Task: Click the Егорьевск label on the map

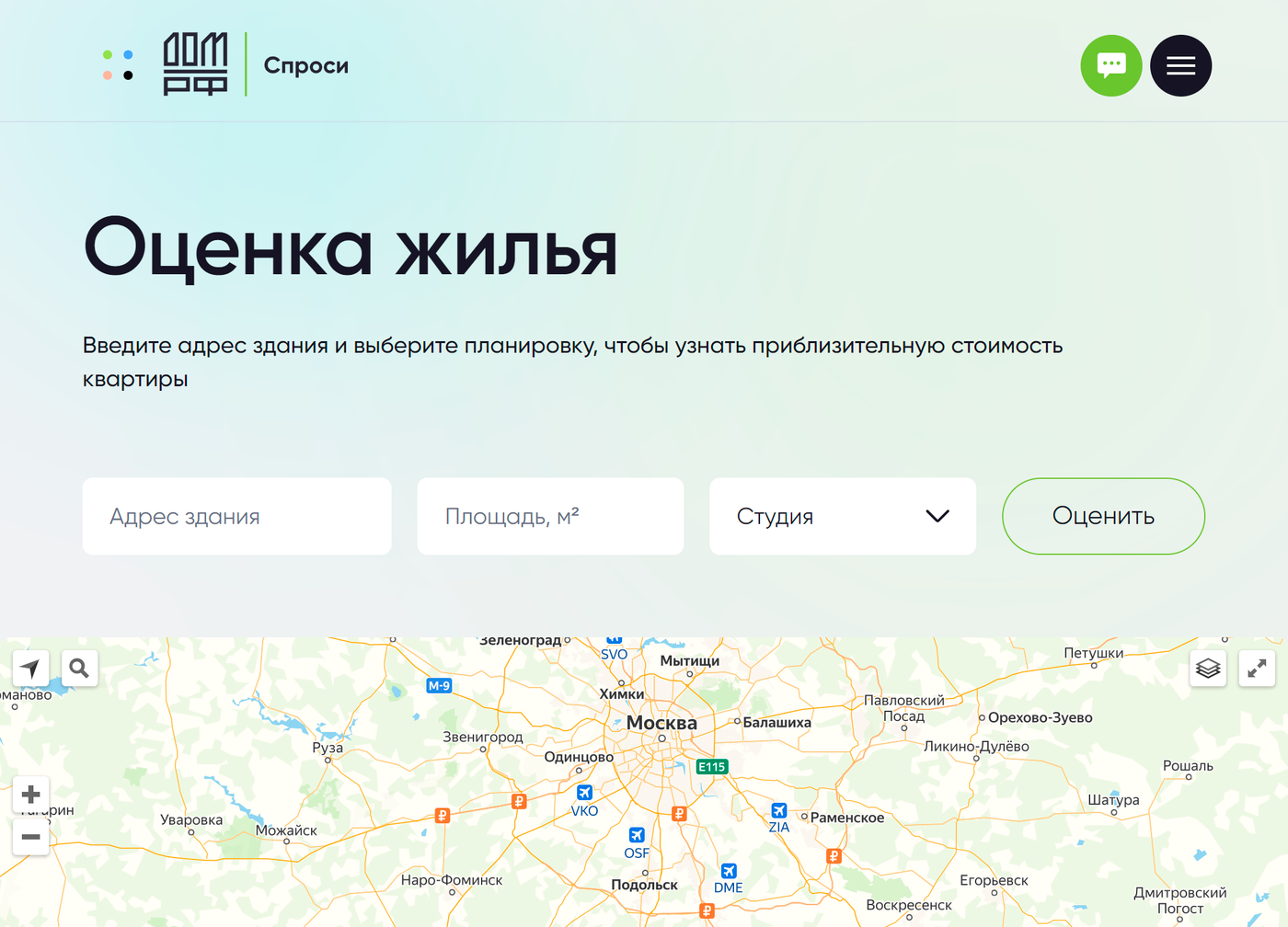Action: [x=994, y=880]
